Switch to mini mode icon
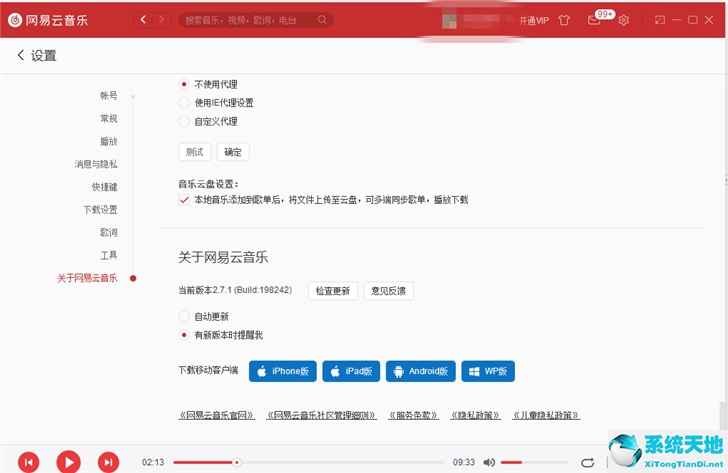Viewport: 728px width, 473px height. (660, 20)
